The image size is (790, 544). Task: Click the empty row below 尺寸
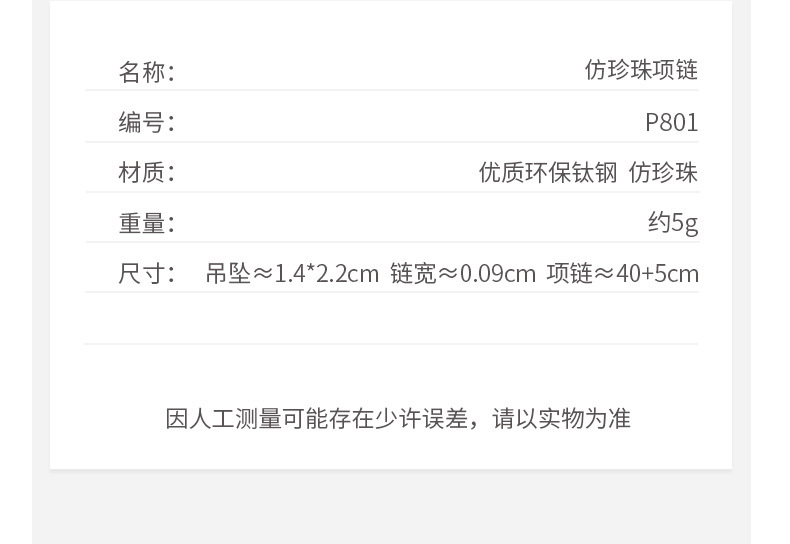391,318
